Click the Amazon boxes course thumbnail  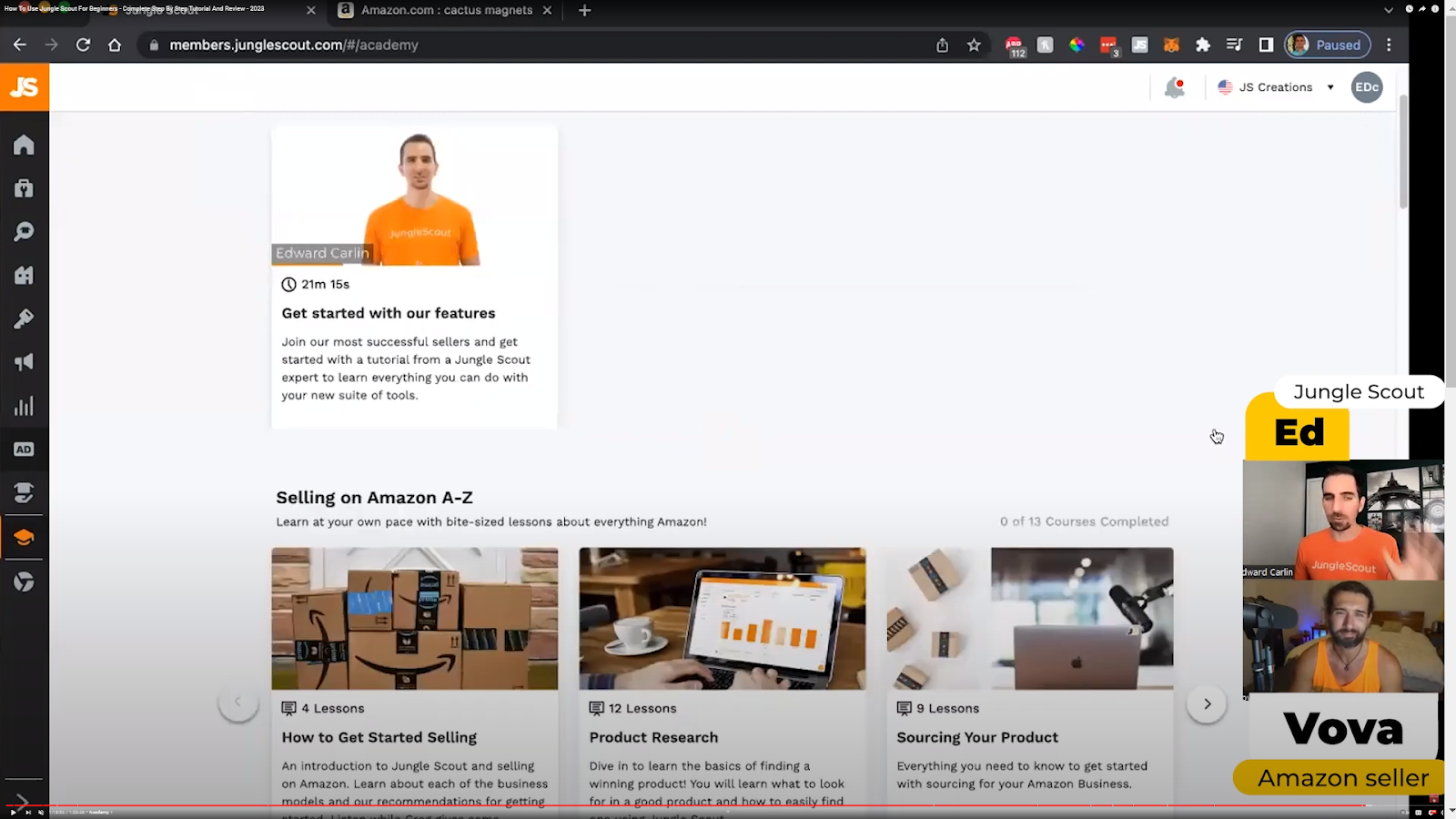click(x=414, y=619)
